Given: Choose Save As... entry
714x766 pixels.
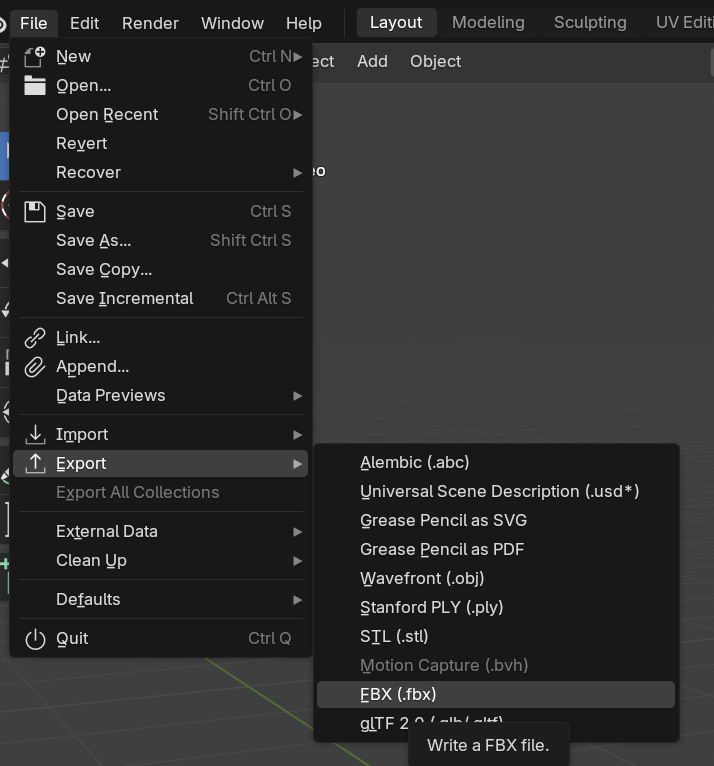Looking at the screenshot, I should click(x=161, y=240).
